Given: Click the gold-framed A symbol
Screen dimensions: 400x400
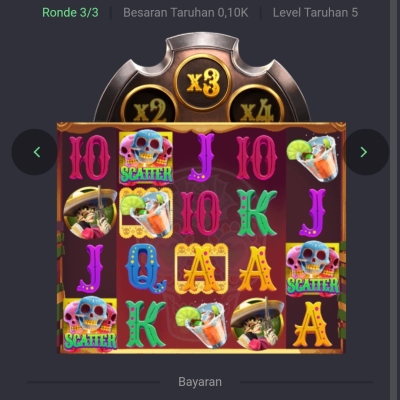Looking at the screenshot, I should pyautogui.click(x=201, y=269).
